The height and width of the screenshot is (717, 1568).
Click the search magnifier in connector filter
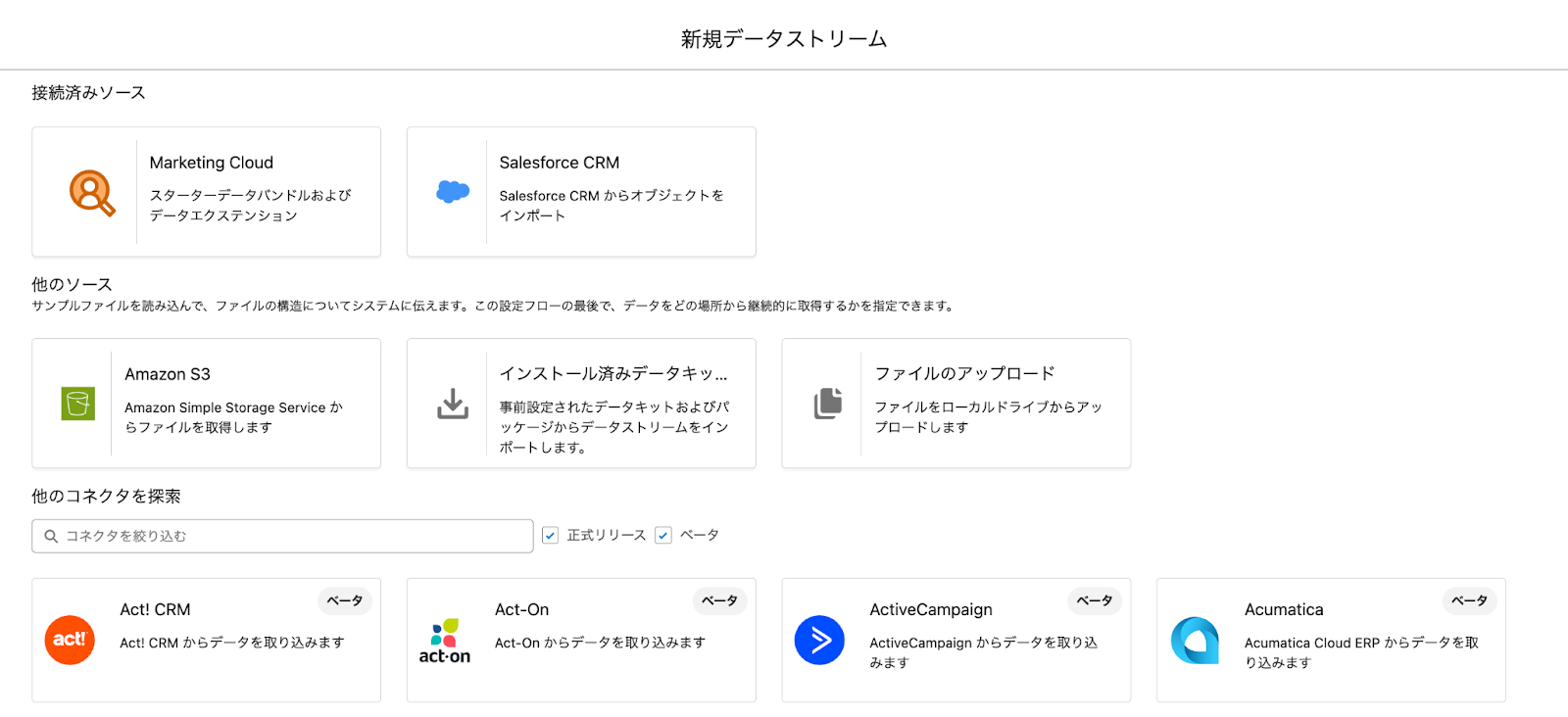[x=51, y=537]
